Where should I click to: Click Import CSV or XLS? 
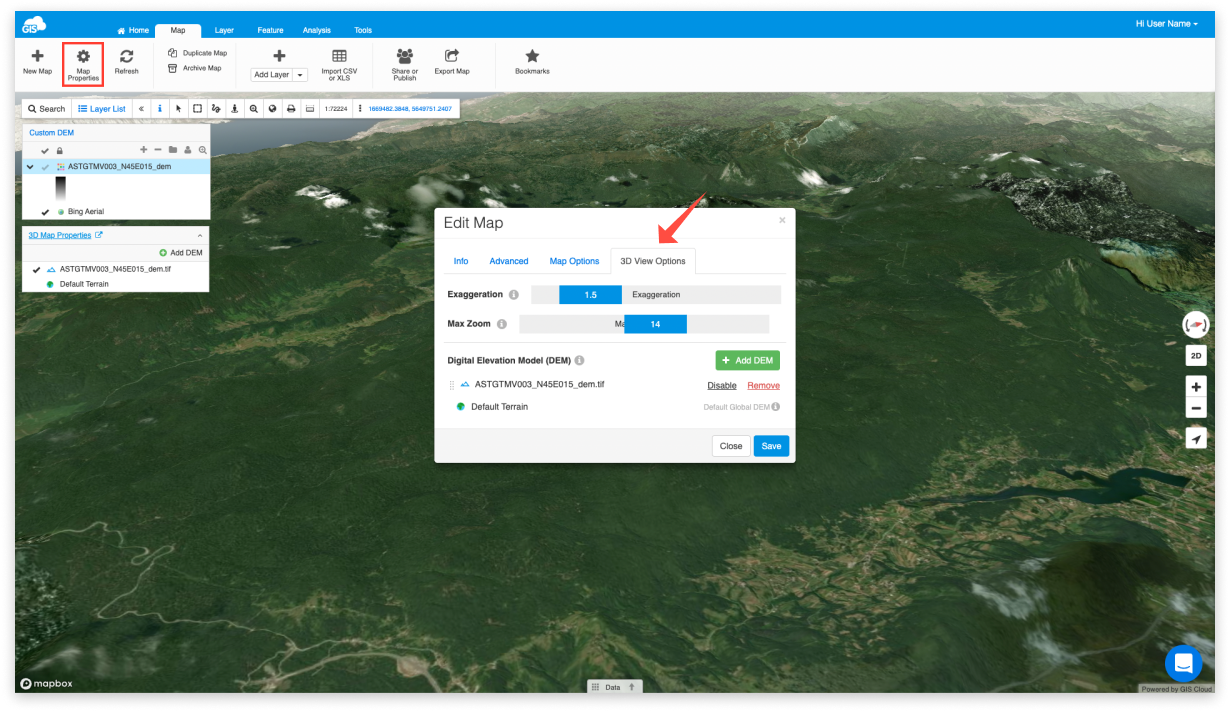tap(339, 65)
